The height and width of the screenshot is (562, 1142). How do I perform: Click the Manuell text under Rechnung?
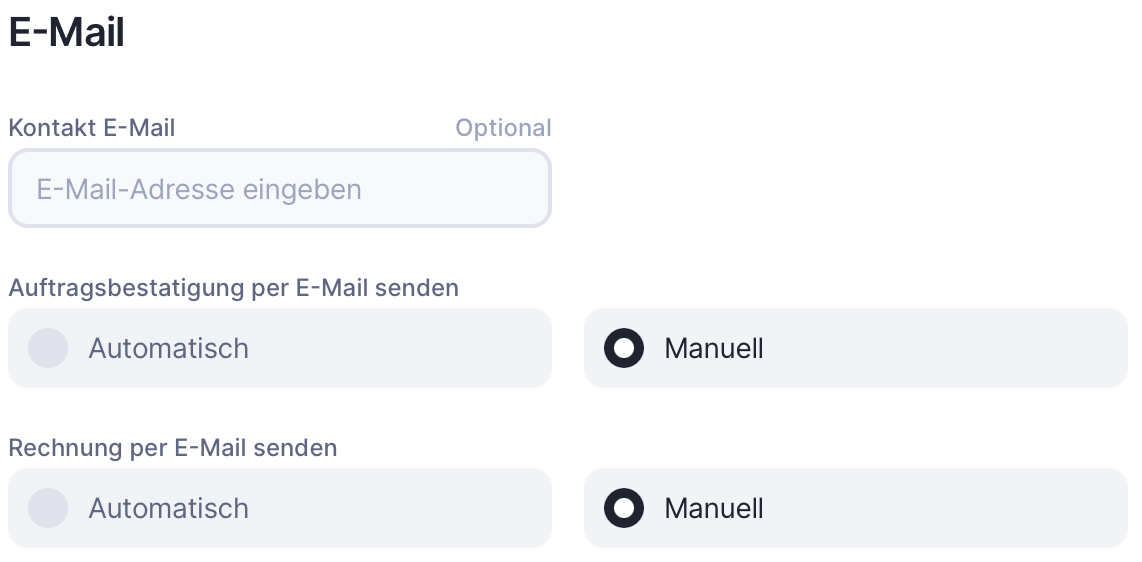coord(714,508)
